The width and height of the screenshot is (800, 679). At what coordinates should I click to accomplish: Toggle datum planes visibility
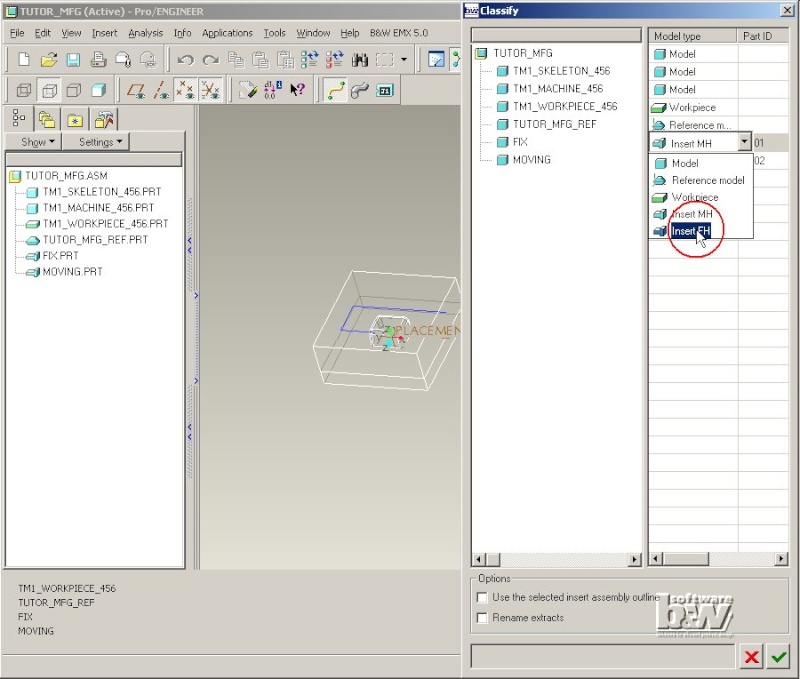pos(136,91)
